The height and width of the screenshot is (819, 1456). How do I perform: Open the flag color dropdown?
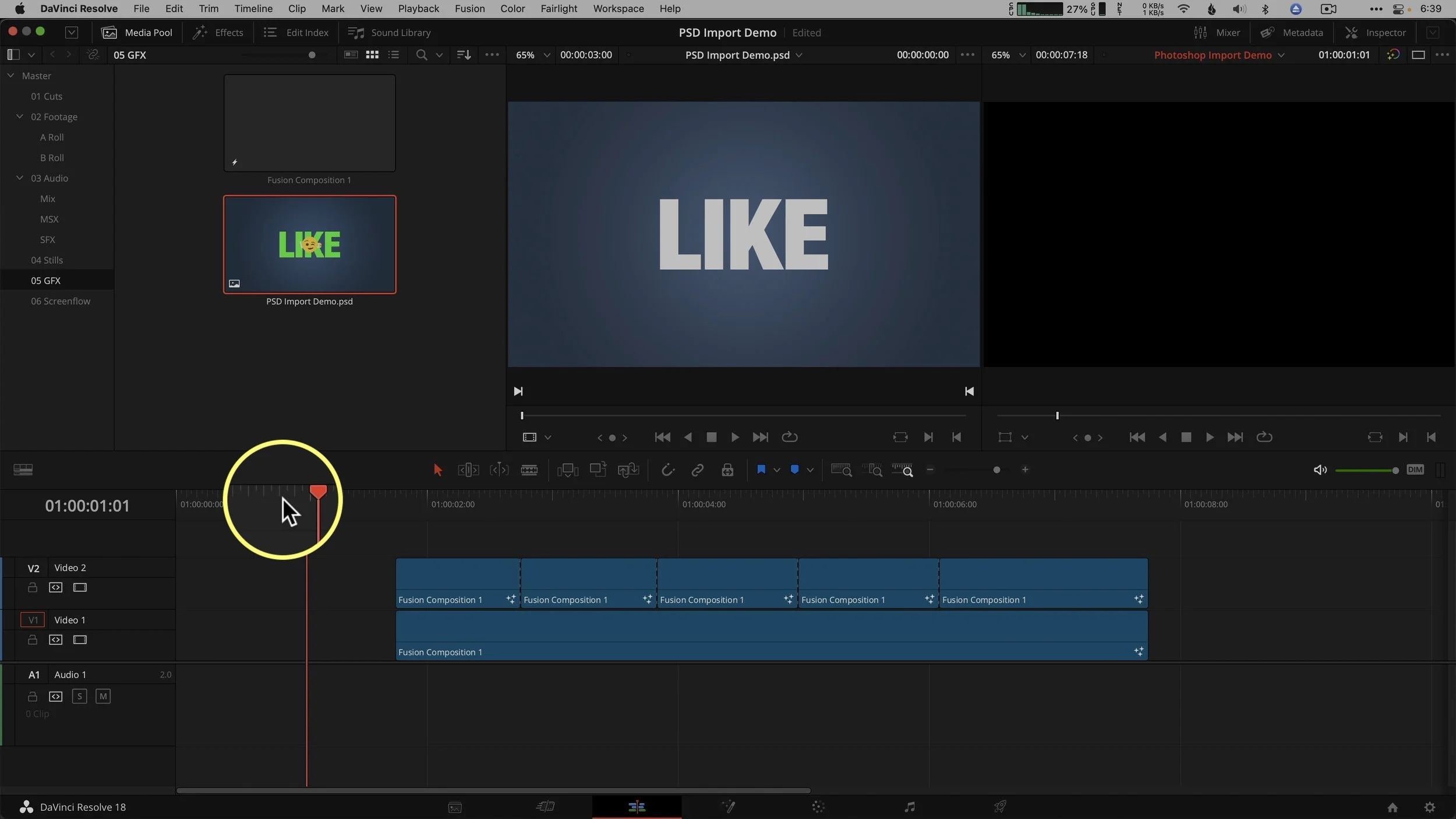(776, 469)
